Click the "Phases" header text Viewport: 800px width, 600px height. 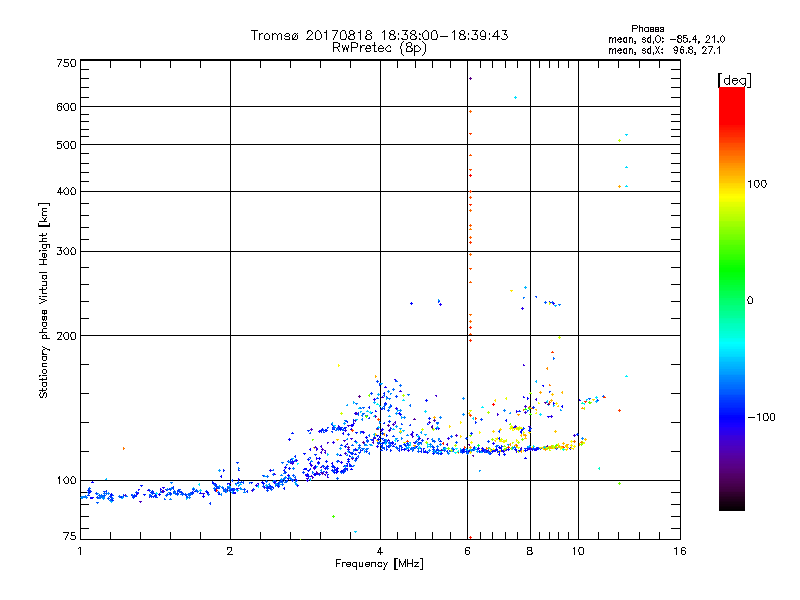pyautogui.click(x=647, y=29)
